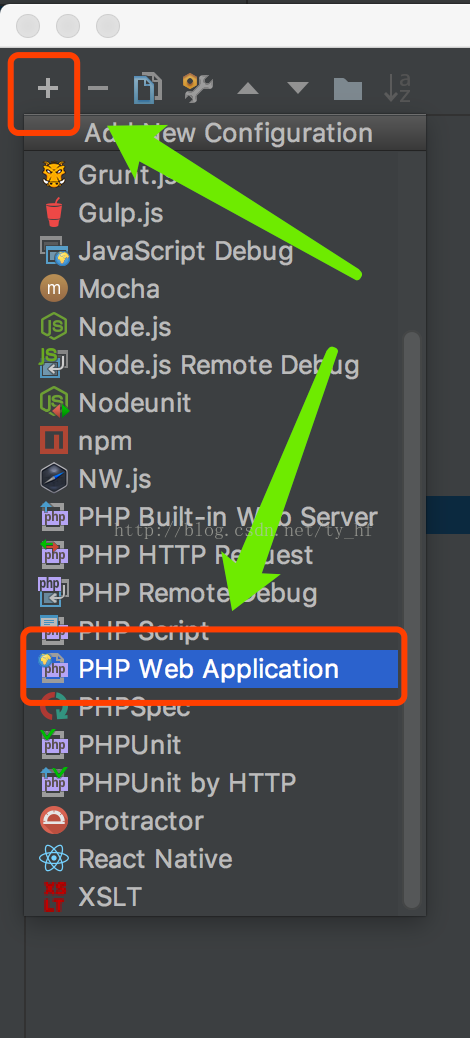
Task: Choose the PHP Web Application label
Action: coord(209,669)
